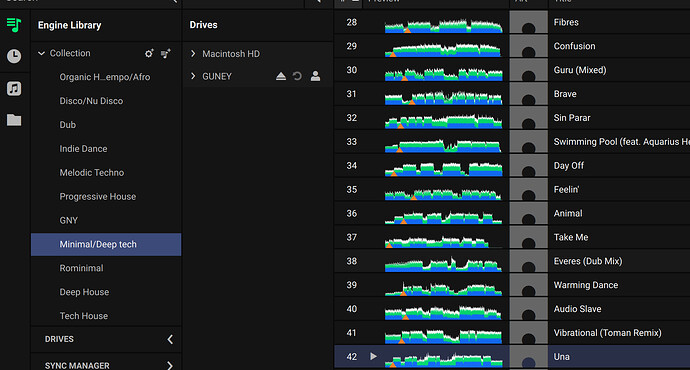This screenshot has width=690, height=370.
Task: Select the Progressive House playlist
Action: [98, 197]
